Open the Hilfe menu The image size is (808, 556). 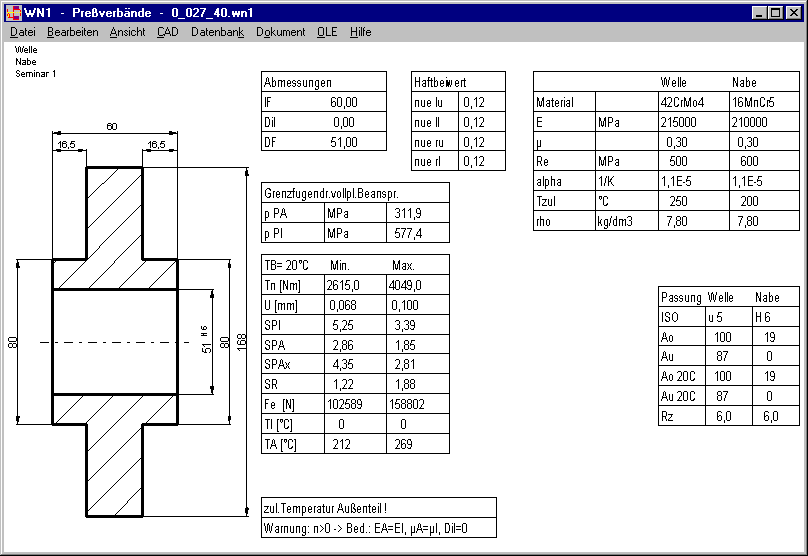[360, 32]
